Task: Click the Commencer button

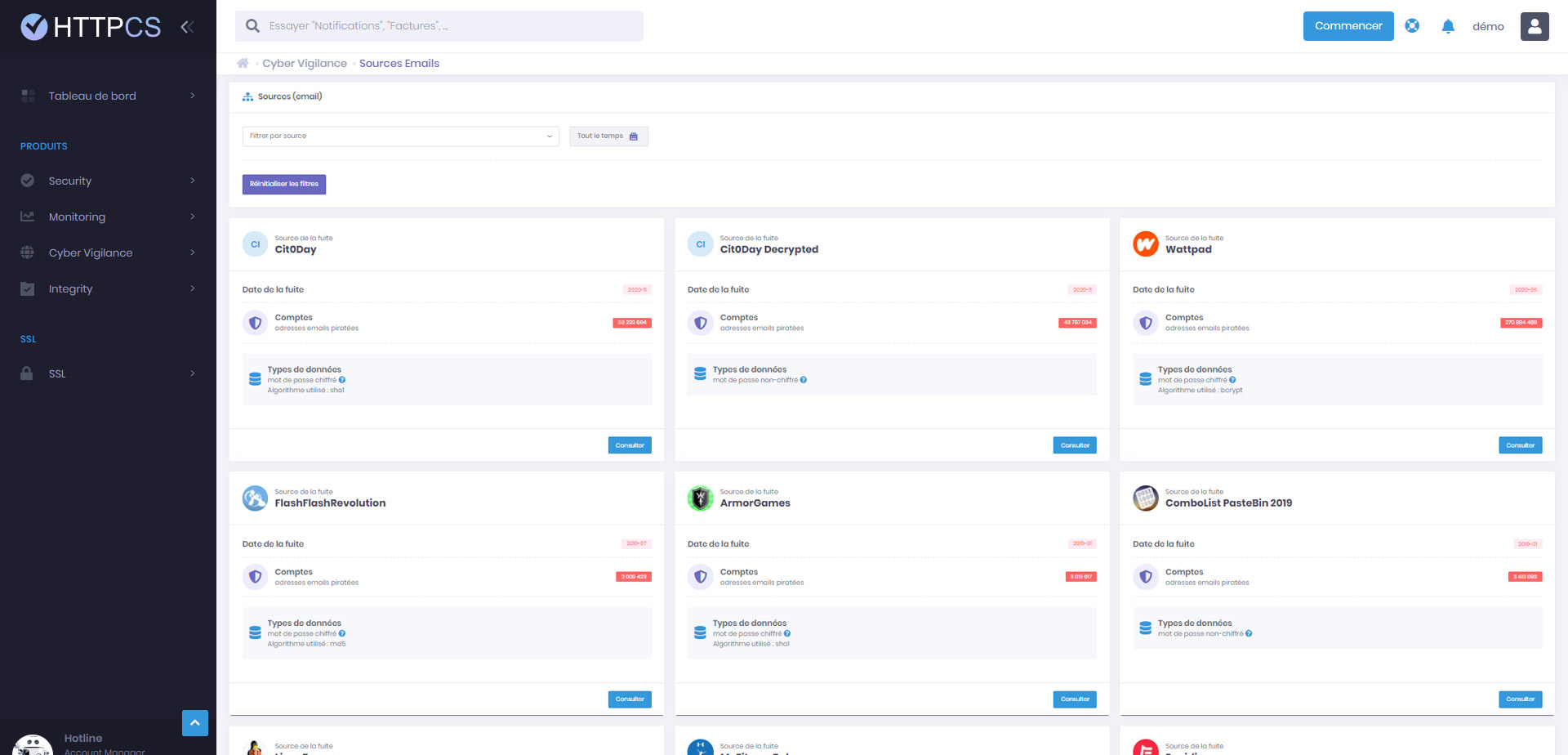Action: (x=1348, y=26)
